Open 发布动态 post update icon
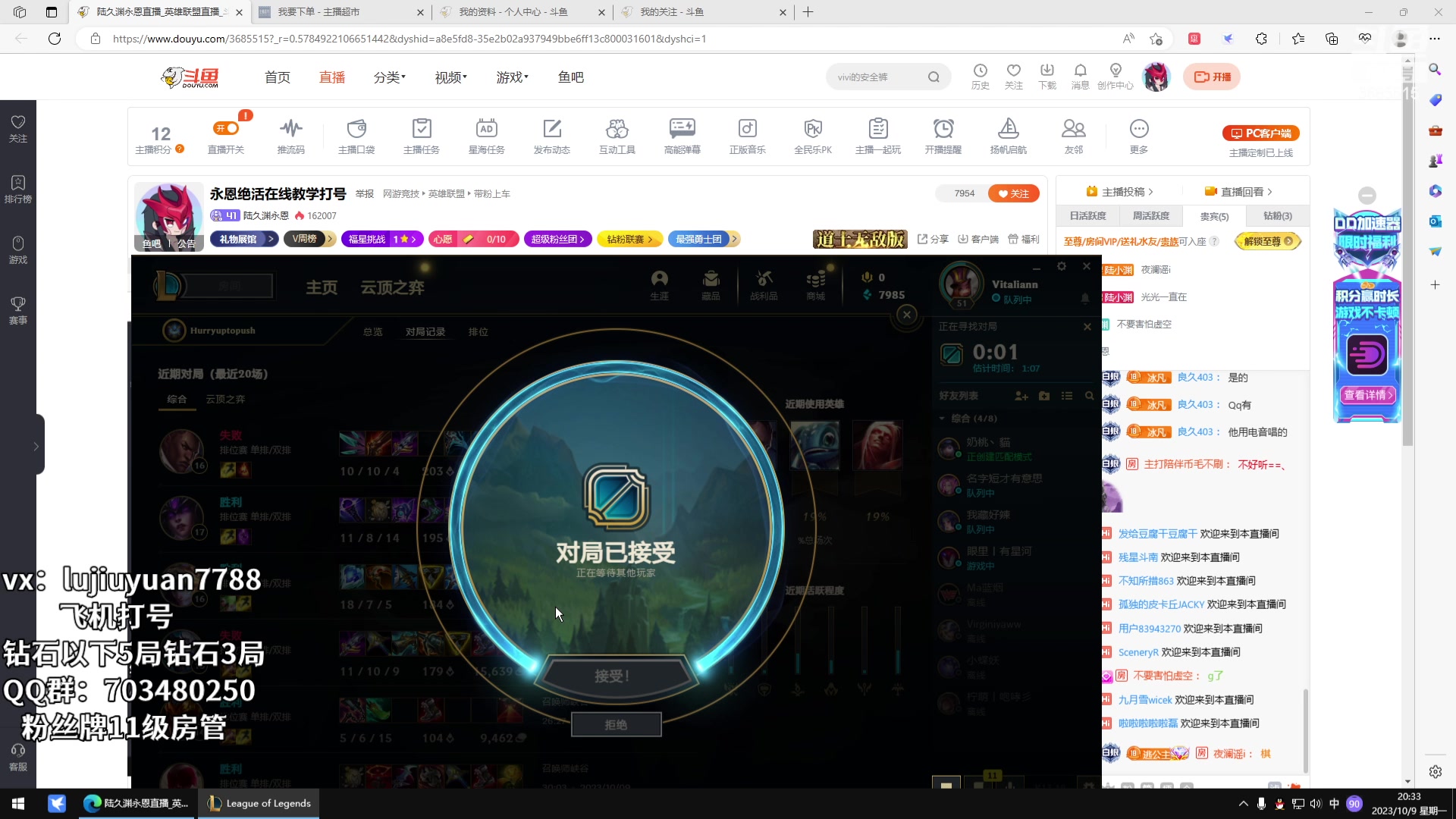1456x819 pixels. (552, 136)
